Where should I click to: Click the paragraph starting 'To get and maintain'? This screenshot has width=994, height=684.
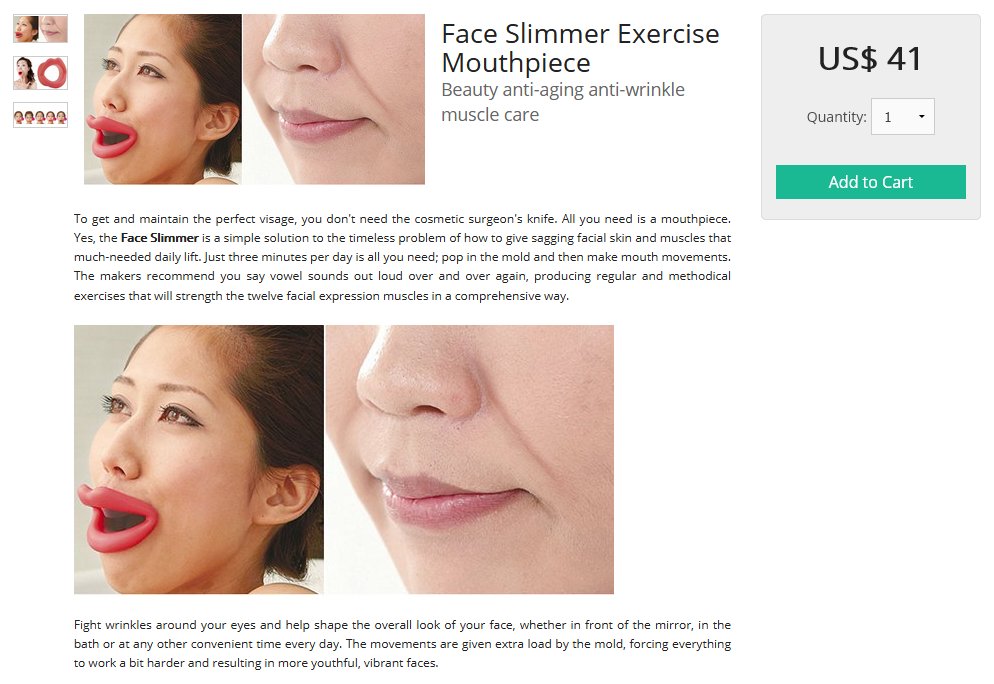click(402, 257)
